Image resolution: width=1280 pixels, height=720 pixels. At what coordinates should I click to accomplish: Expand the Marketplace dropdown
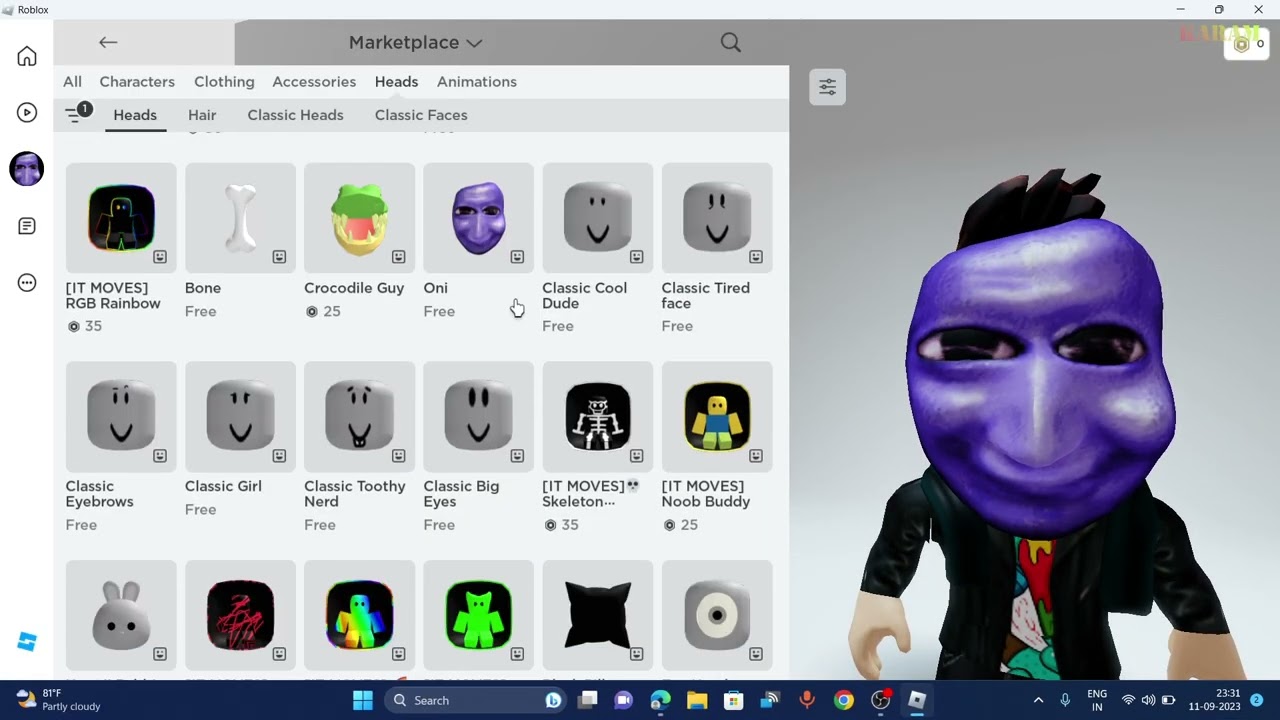click(415, 42)
